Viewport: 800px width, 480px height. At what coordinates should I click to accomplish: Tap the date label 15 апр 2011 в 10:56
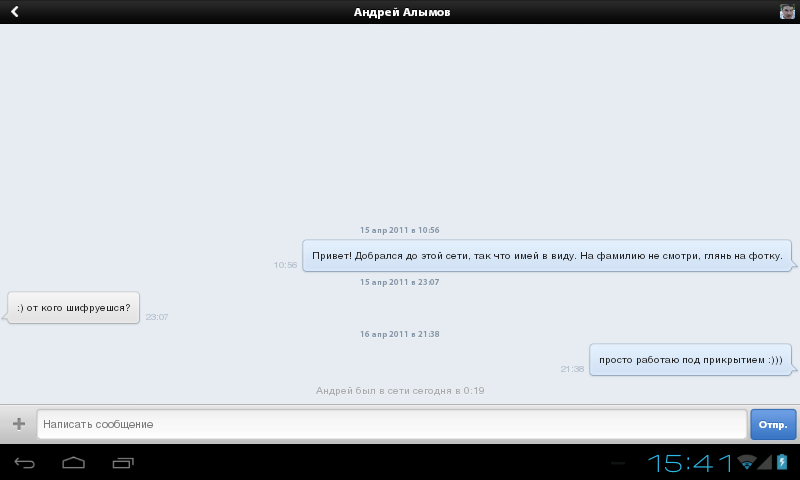(400, 230)
